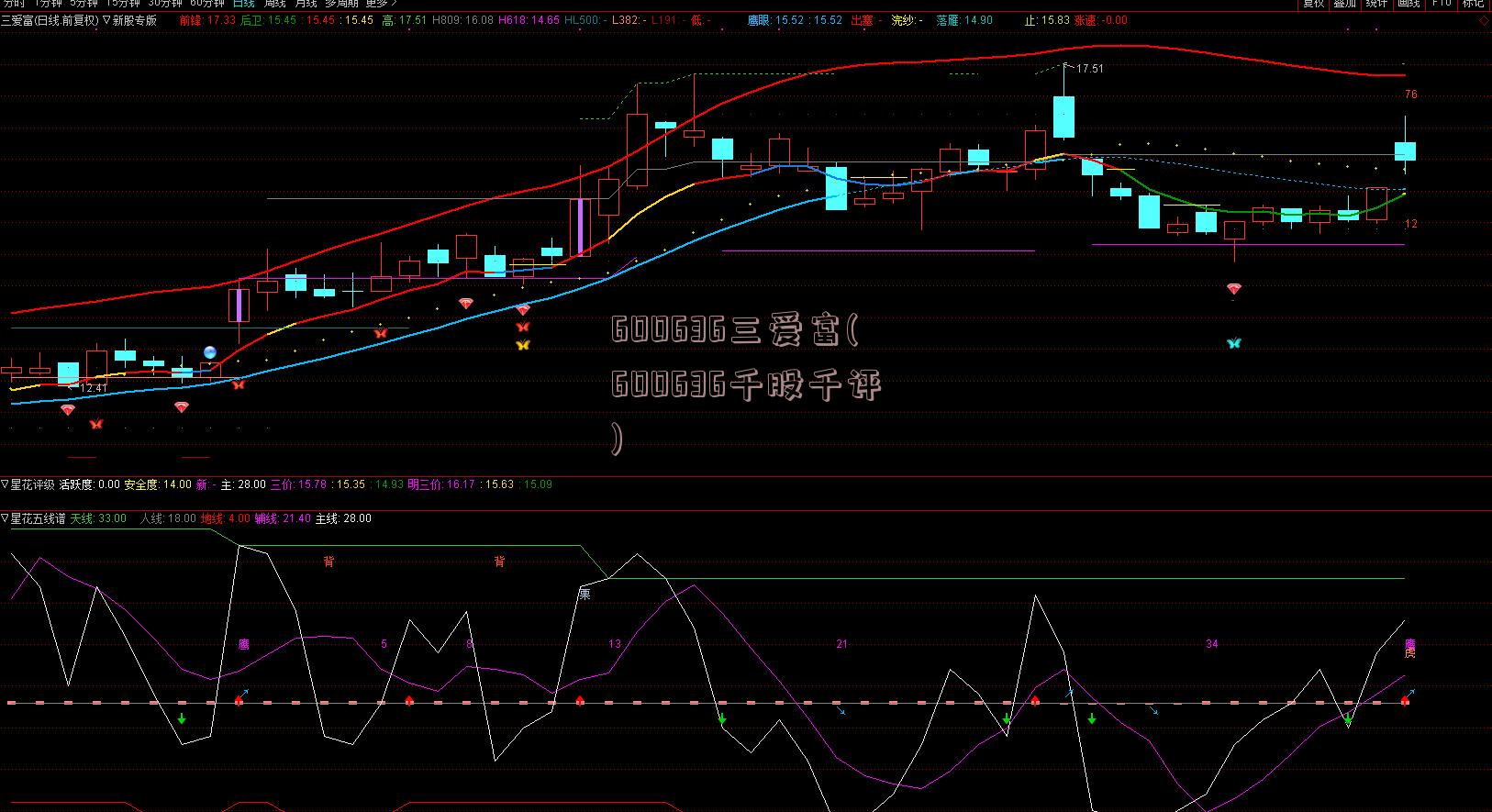Click the flame icon below the number 5

coord(409,701)
